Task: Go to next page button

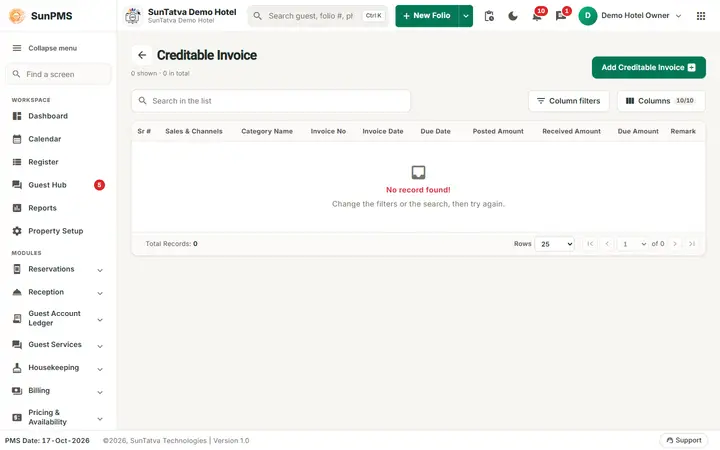Action: (x=675, y=244)
